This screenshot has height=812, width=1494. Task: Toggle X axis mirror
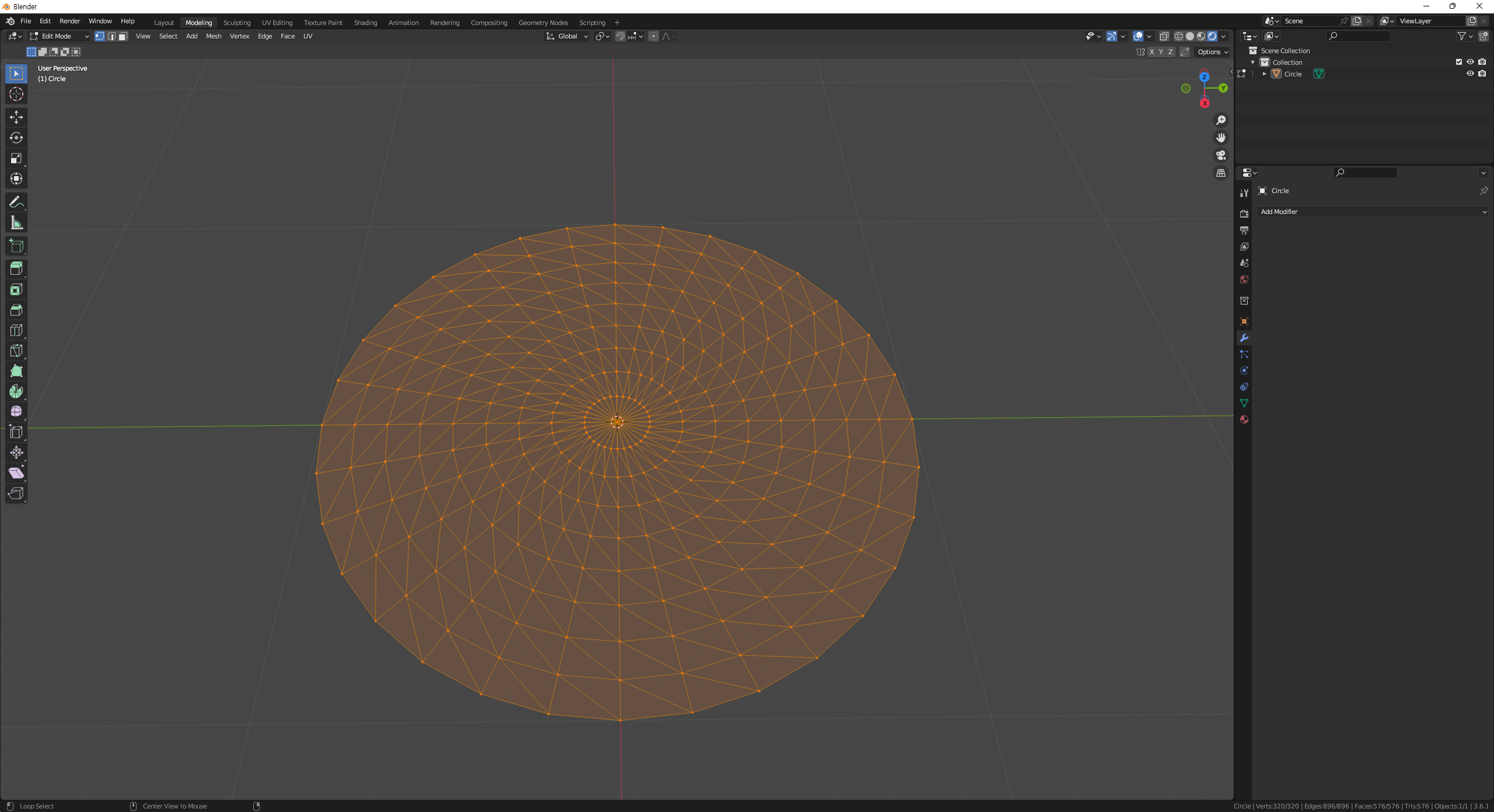pos(1151,52)
